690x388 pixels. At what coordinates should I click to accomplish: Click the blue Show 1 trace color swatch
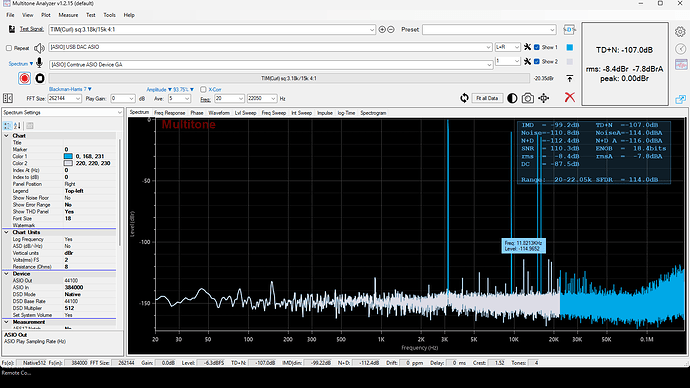569,47
